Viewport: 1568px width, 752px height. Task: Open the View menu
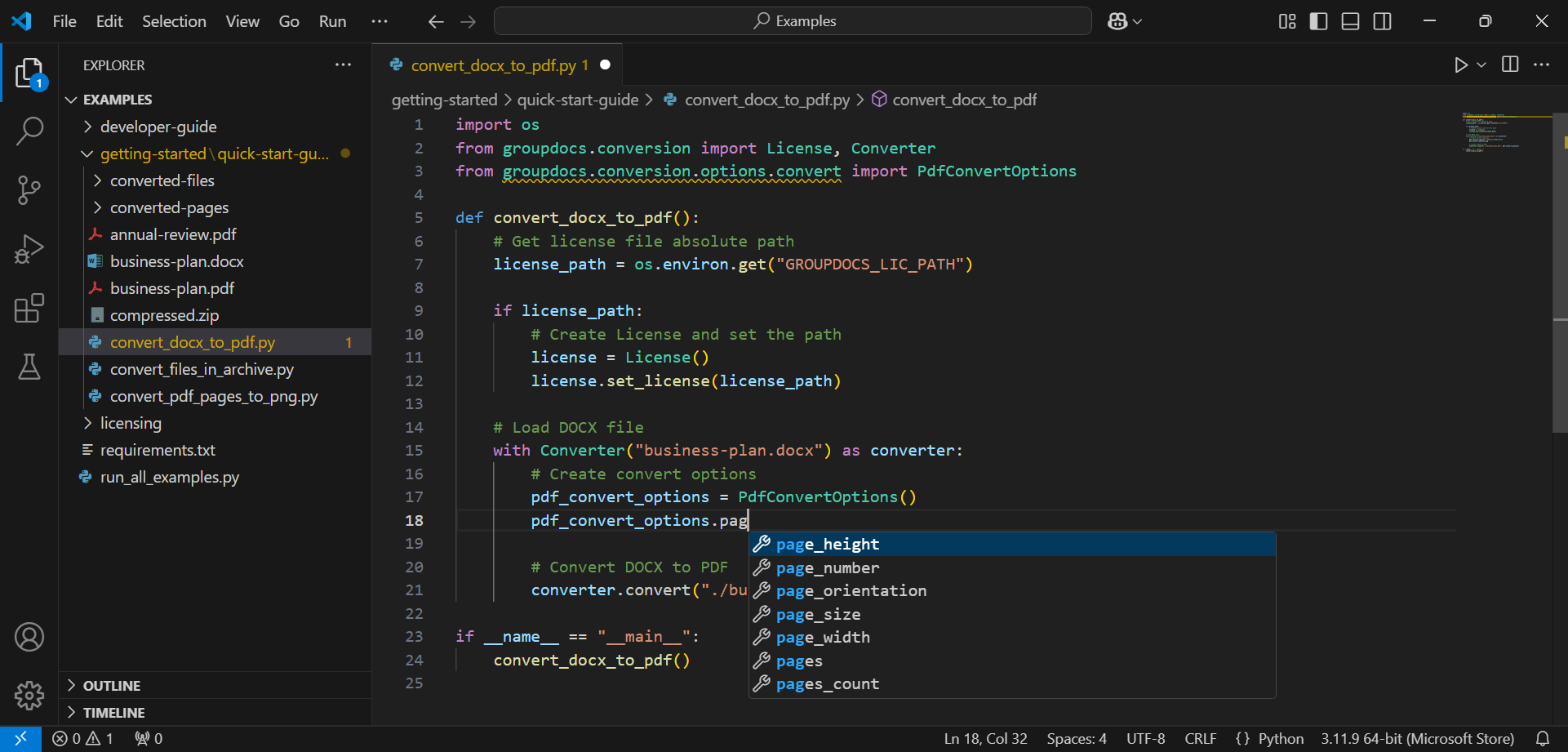click(242, 21)
